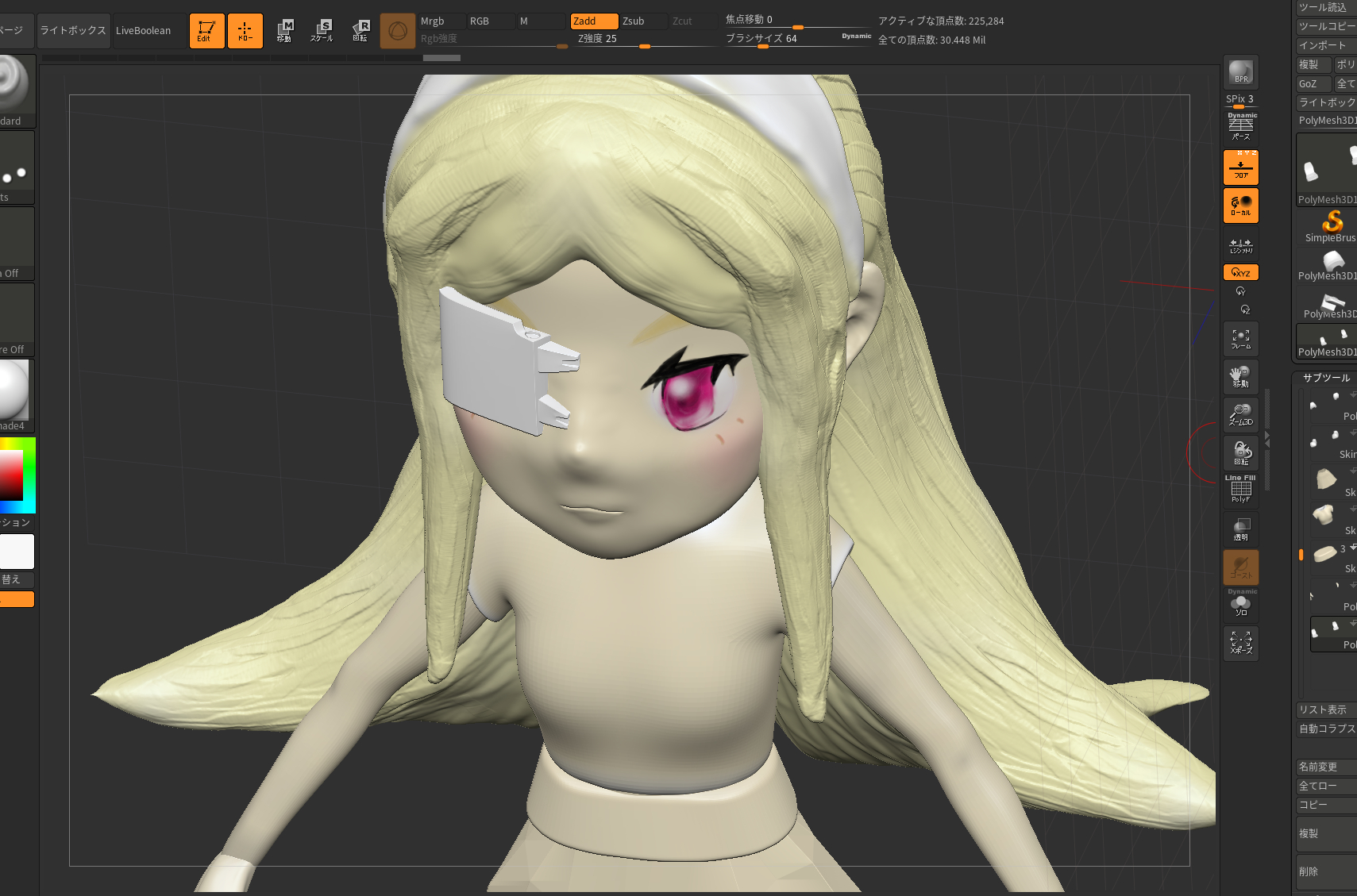This screenshot has height=896, width=1357.
Task: Click Duplicate (複製) button in the tool panel header
Action: (x=1313, y=64)
